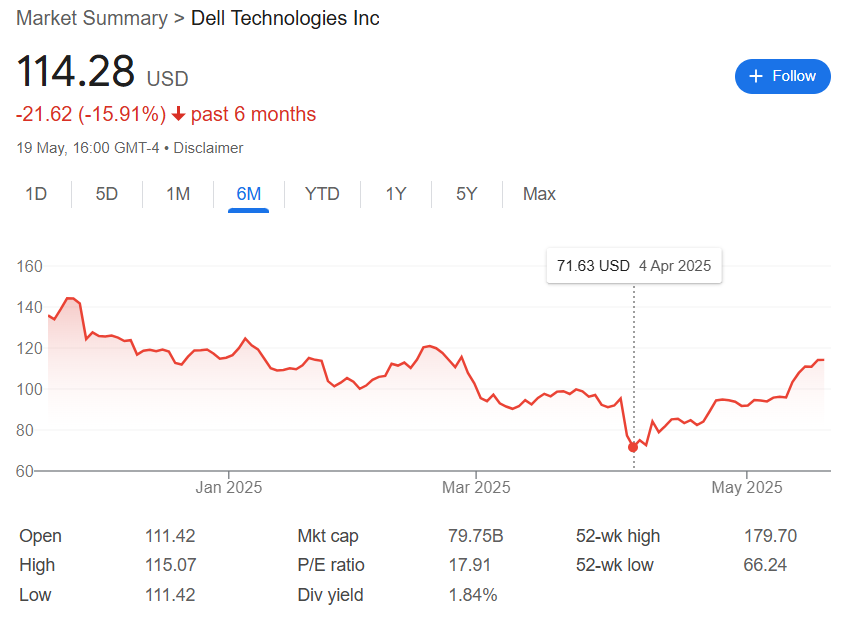This screenshot has width=847, height=618.
Task: Click the Jan 2025 axis label
Action: click(229, 488)
